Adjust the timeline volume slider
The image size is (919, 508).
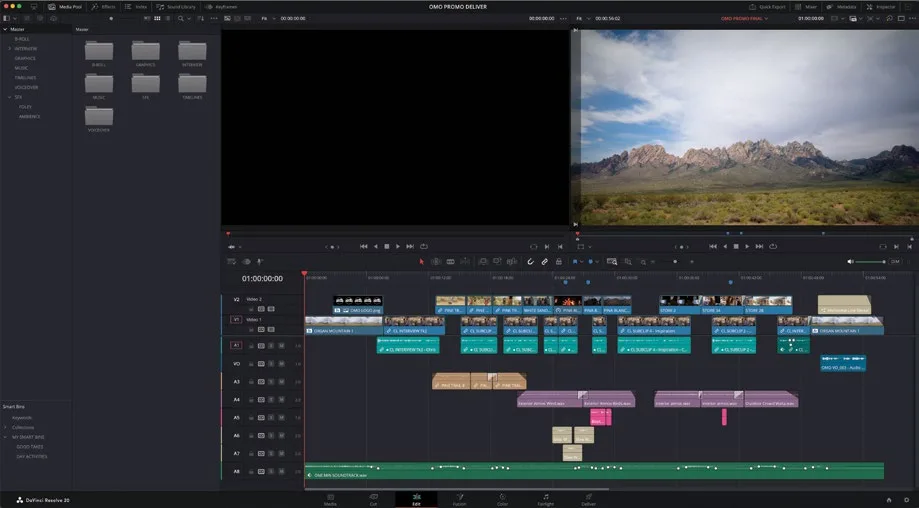(870, 261)
